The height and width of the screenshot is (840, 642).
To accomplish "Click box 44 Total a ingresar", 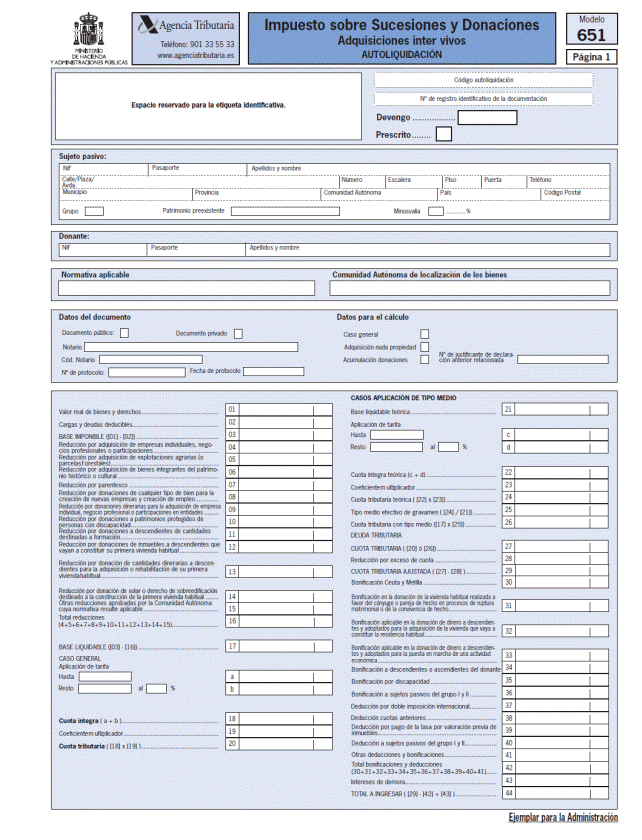I will click(x=562, y=793).
